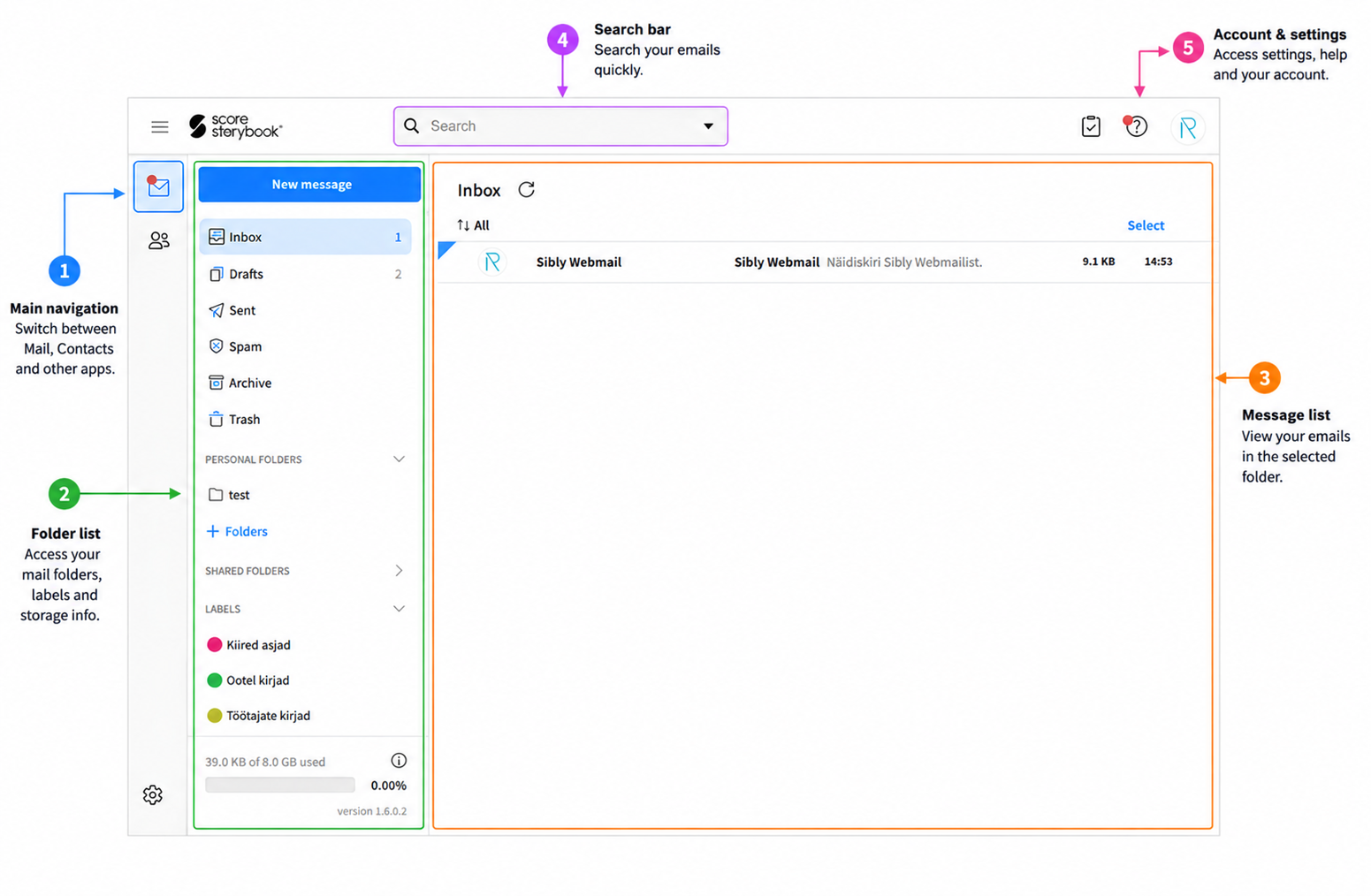The image size is (1371, 896).
Task: Click the 39.0 KB of 8.0 GB used text
Action: click(x=265, y=762)
